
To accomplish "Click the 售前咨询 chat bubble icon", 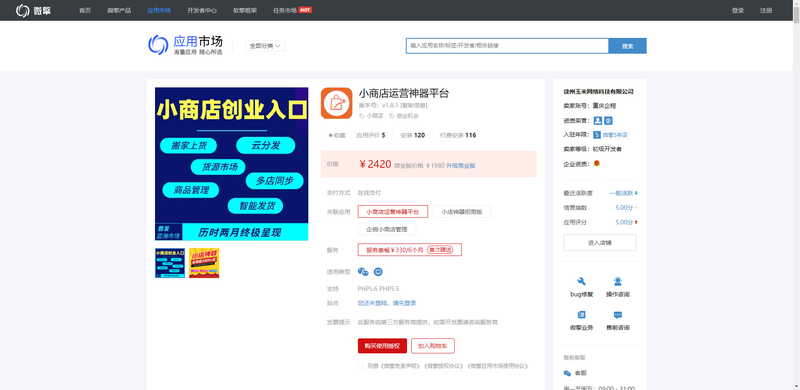I will pos(617,315).
